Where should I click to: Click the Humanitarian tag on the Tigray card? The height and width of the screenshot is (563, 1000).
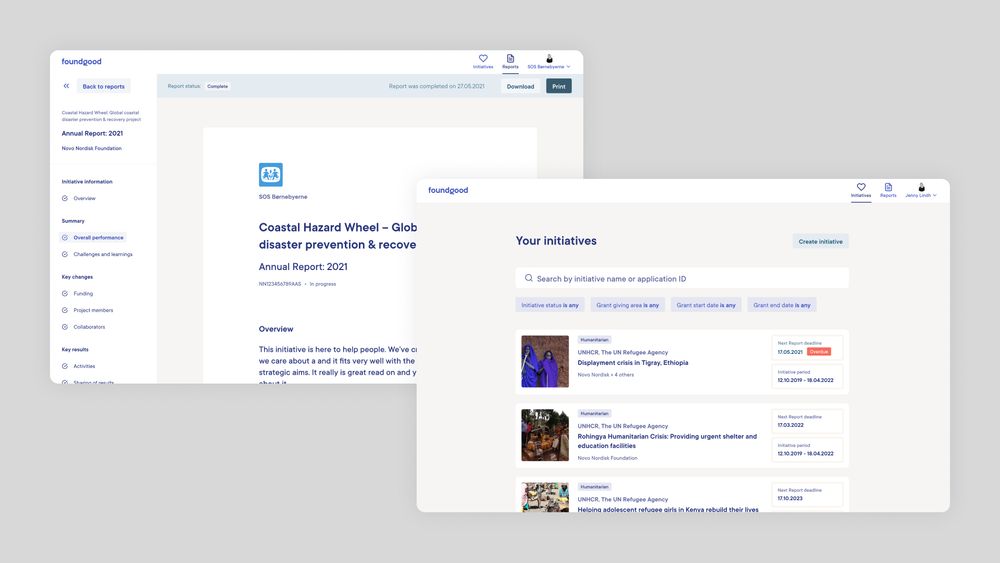[594, 340]
